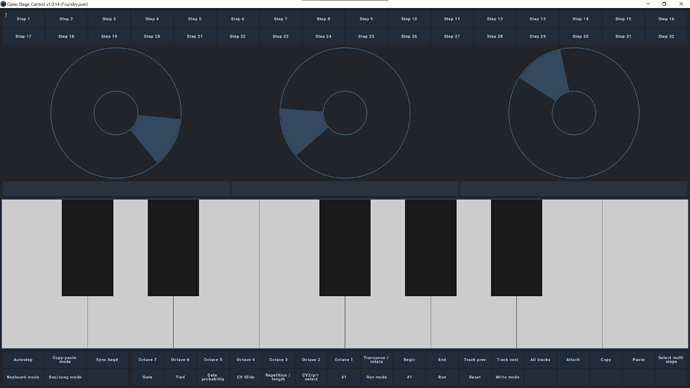Viewport: 690px width, 388px height.
Task: Click the Run button
Action: click(442, 377)
